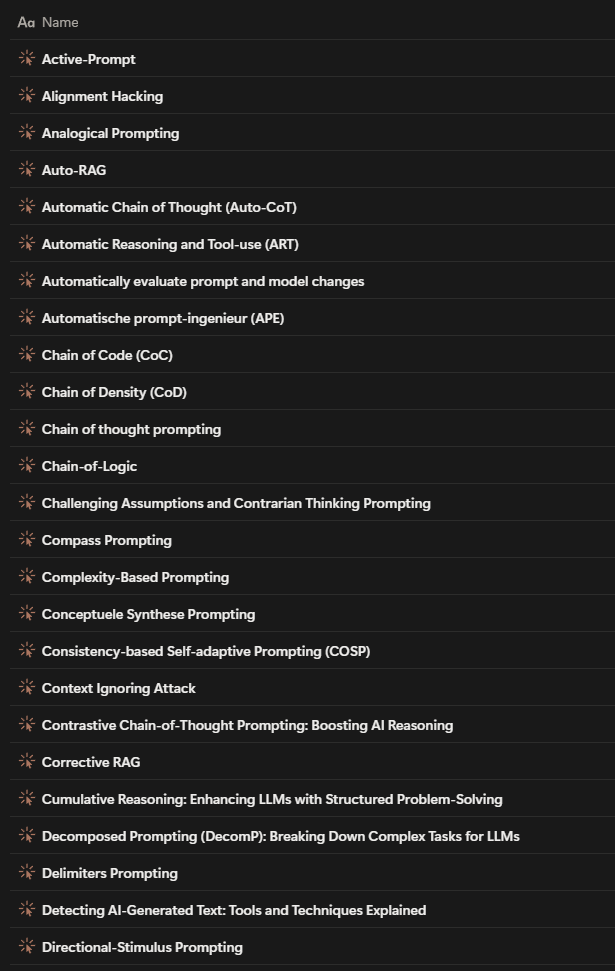
Task: Open Consistency-based Self-adaptive Prompting (COSP)
Action: 205,651
